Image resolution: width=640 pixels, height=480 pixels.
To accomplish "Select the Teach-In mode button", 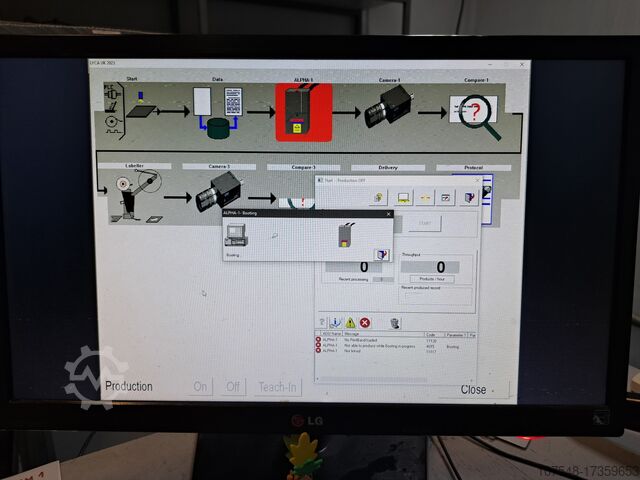I will pos(278,387).
